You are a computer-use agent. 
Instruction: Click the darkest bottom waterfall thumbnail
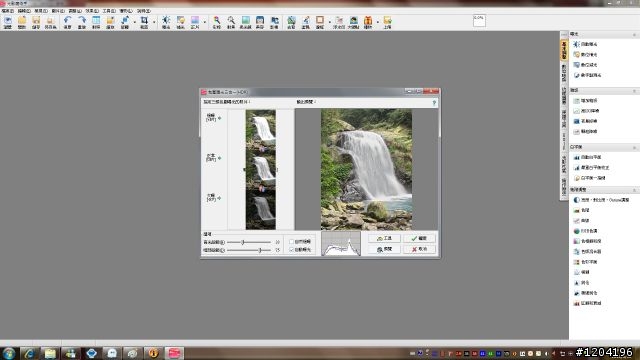tap(261, 210)
